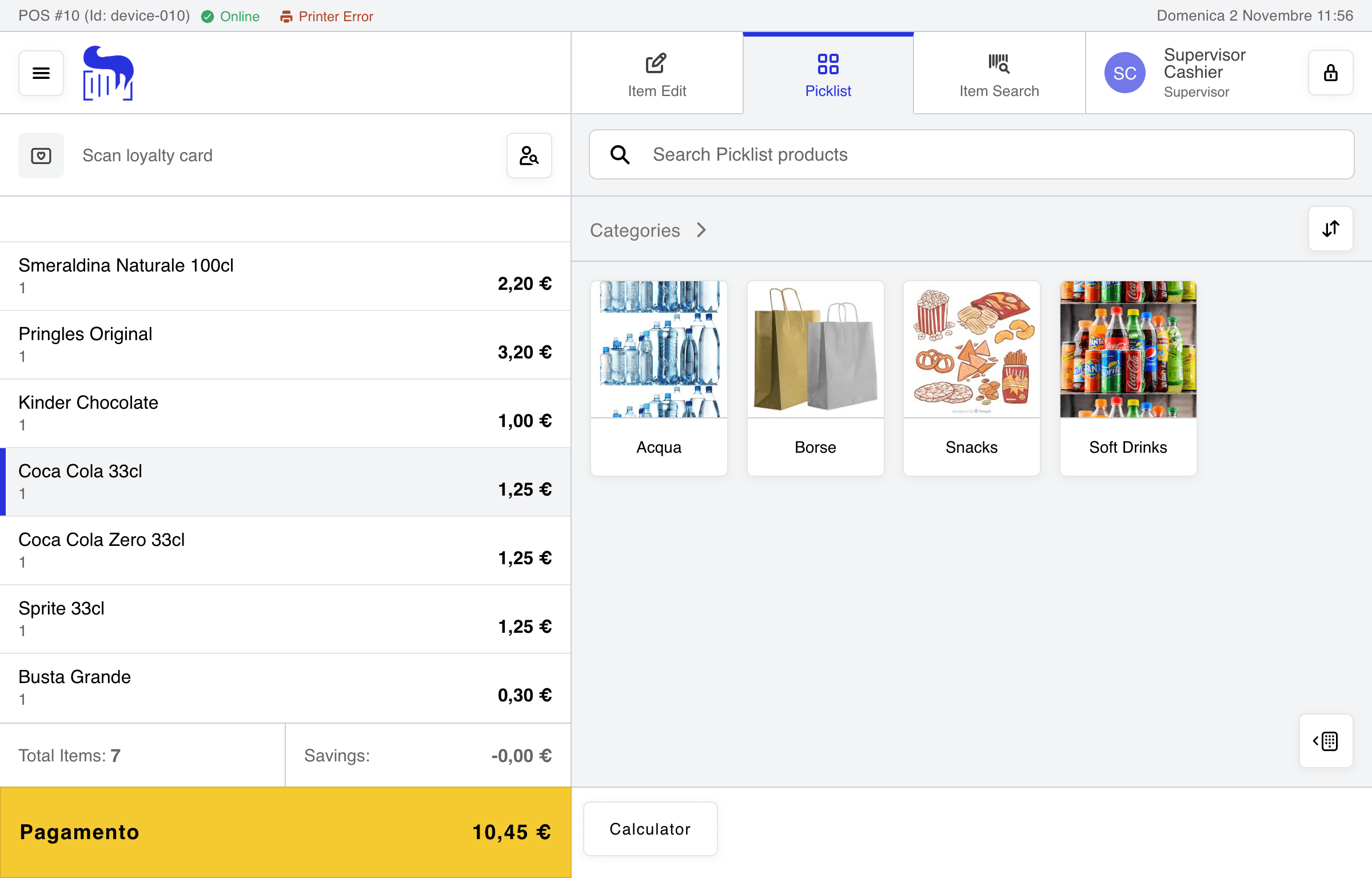This screenshot has height=878, width=1372.
Task: Switch to the Item Search tab
Action: 999,73
